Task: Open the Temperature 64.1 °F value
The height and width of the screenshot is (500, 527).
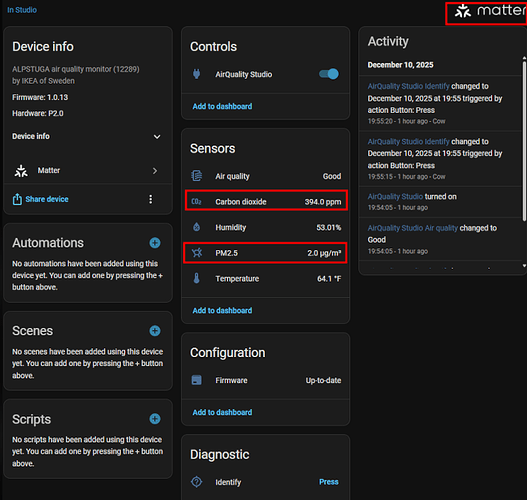Action: [329, 279]
